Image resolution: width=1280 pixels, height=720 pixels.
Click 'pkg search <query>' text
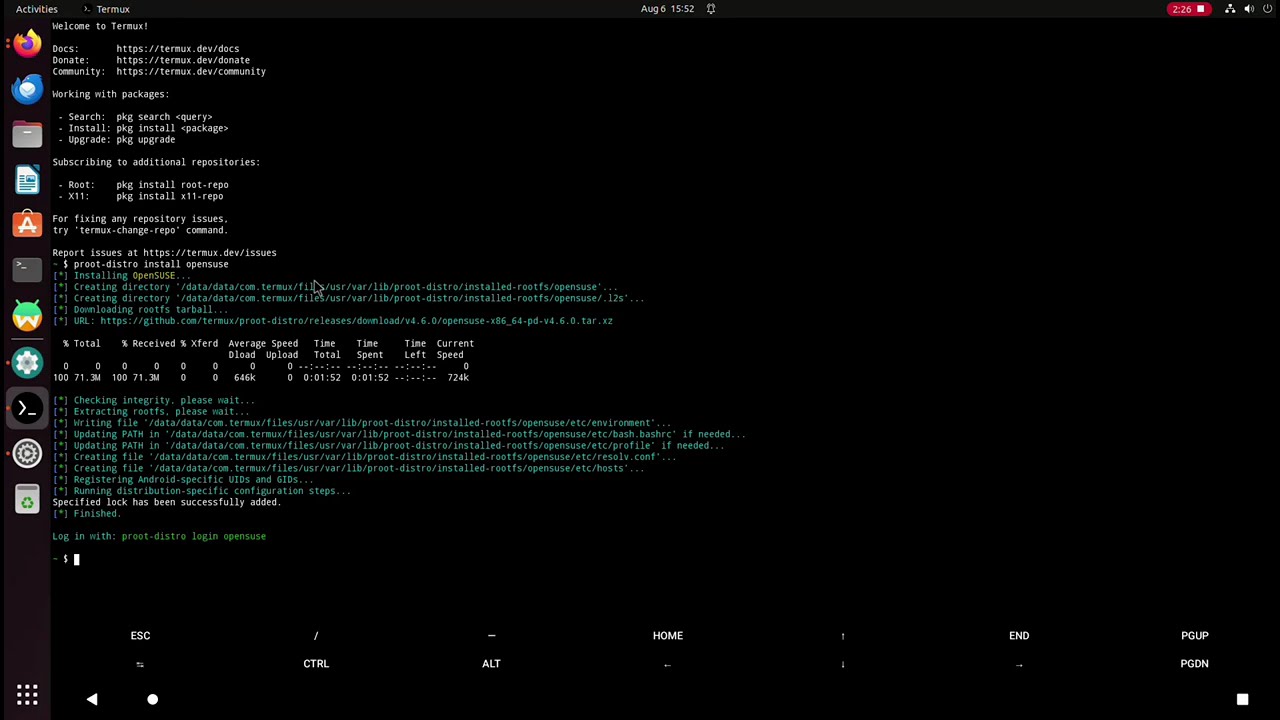(164, 117)
